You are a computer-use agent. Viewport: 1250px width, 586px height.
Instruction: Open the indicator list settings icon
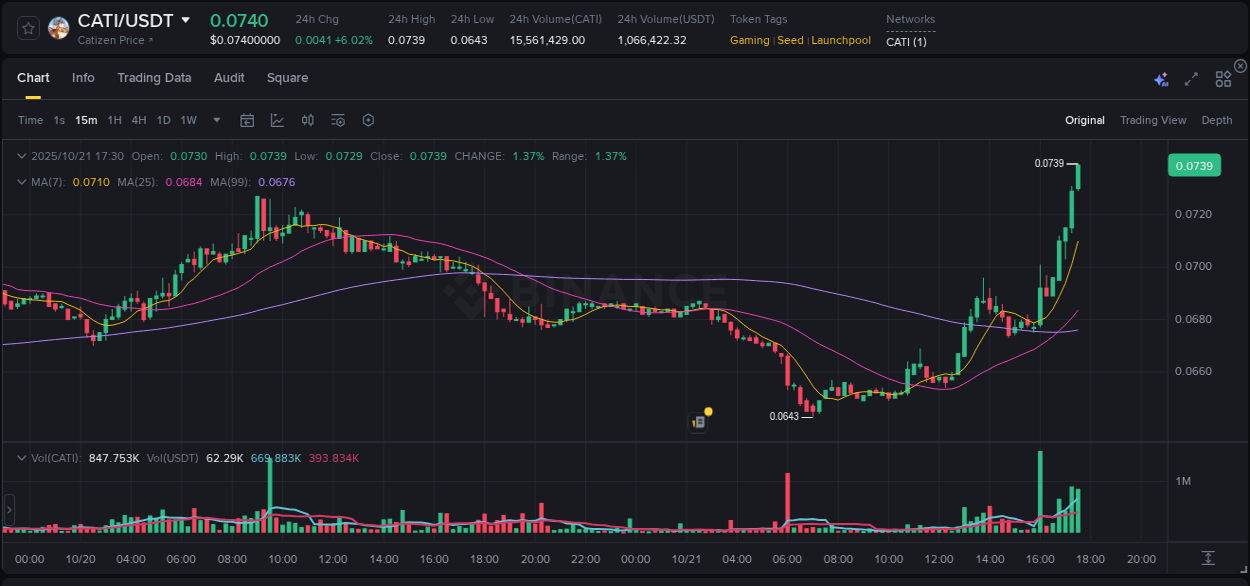click(x=338, y=119)
